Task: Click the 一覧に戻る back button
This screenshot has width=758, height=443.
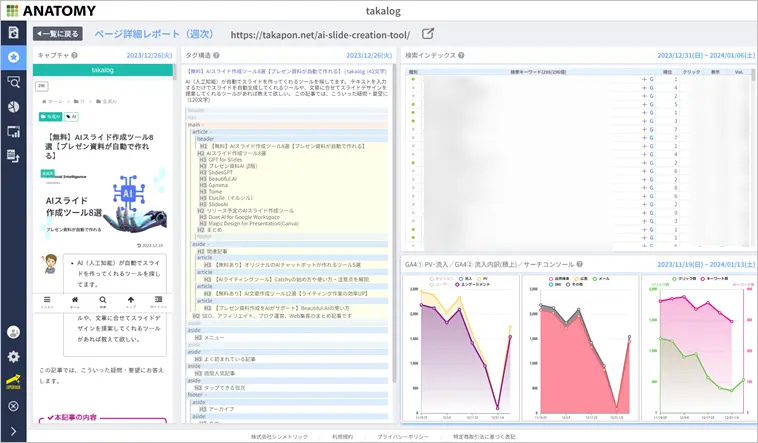Action: [58, 34]
